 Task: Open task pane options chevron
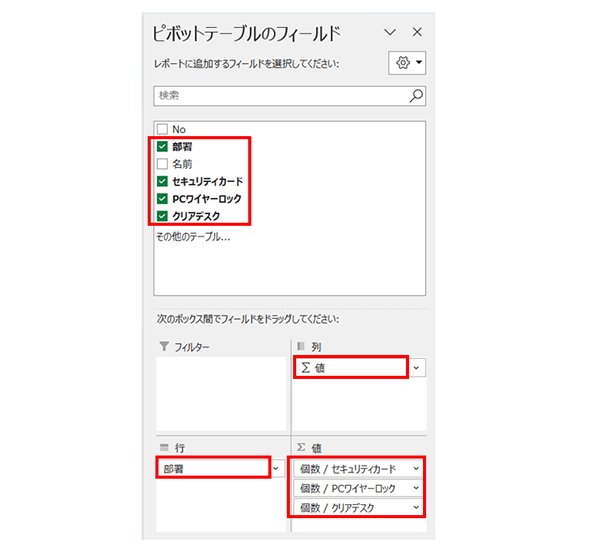pyautogui.click(x=390, y=32)
